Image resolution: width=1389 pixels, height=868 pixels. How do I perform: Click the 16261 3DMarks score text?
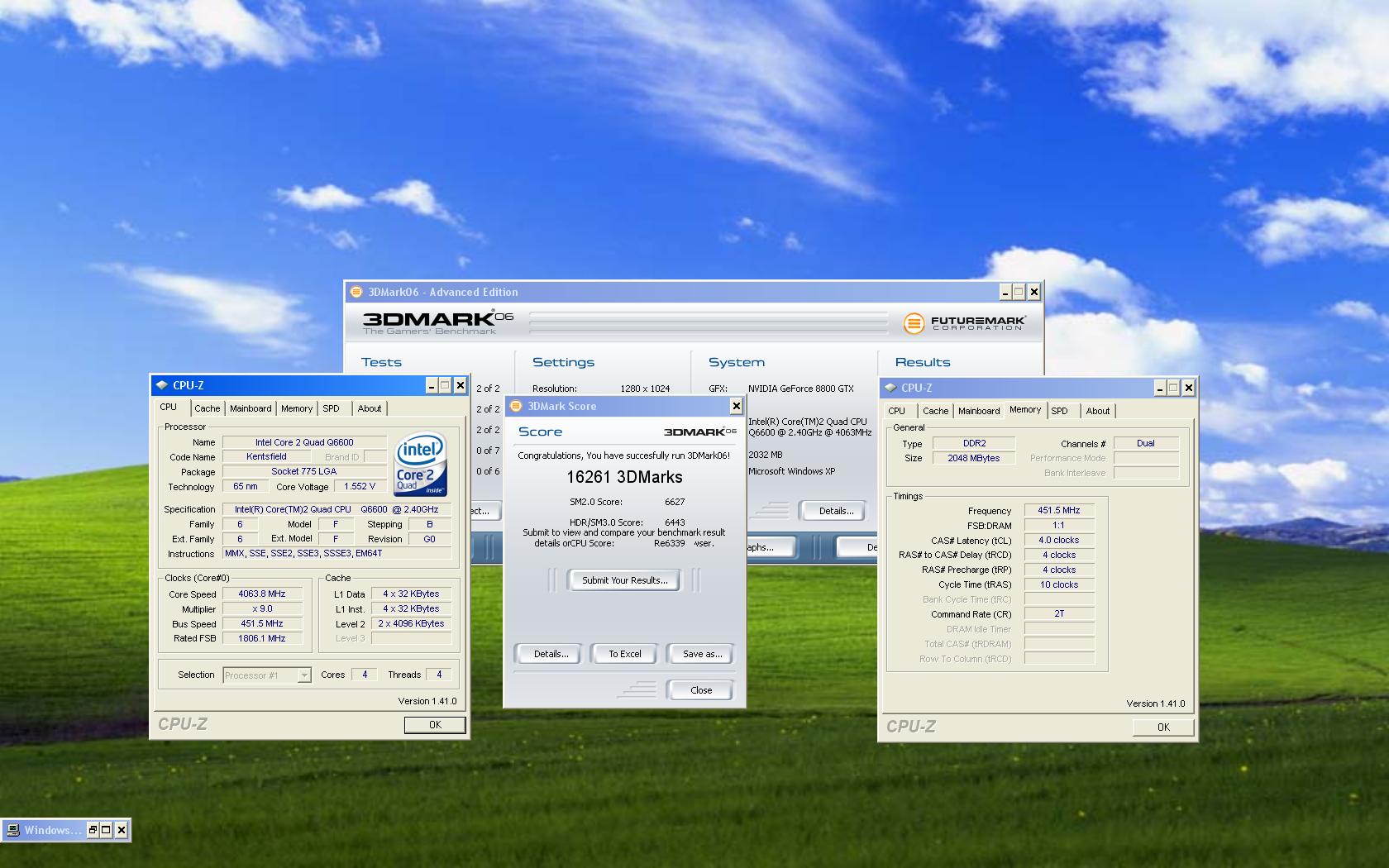click(624, 477)
